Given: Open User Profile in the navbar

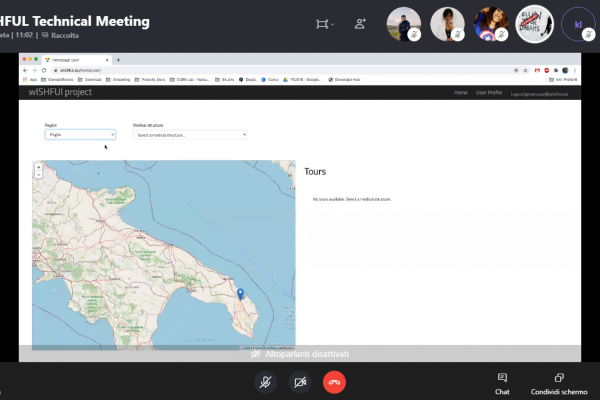Looking at the screenshot, I should pyautogui.click(x=489, y=93).
